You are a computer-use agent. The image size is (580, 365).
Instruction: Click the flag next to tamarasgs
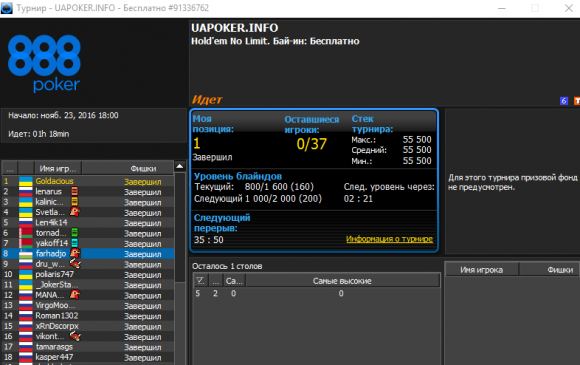coord(26,347)
